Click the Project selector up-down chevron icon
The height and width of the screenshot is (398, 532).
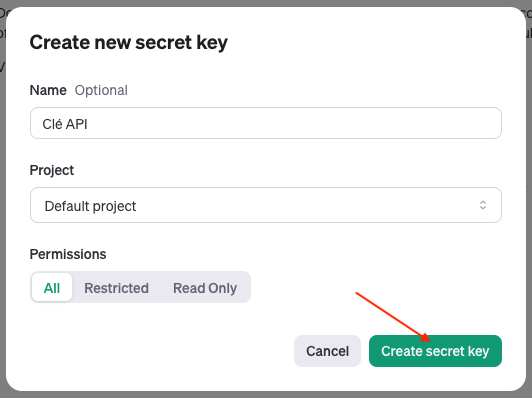(x=483, y=205)
